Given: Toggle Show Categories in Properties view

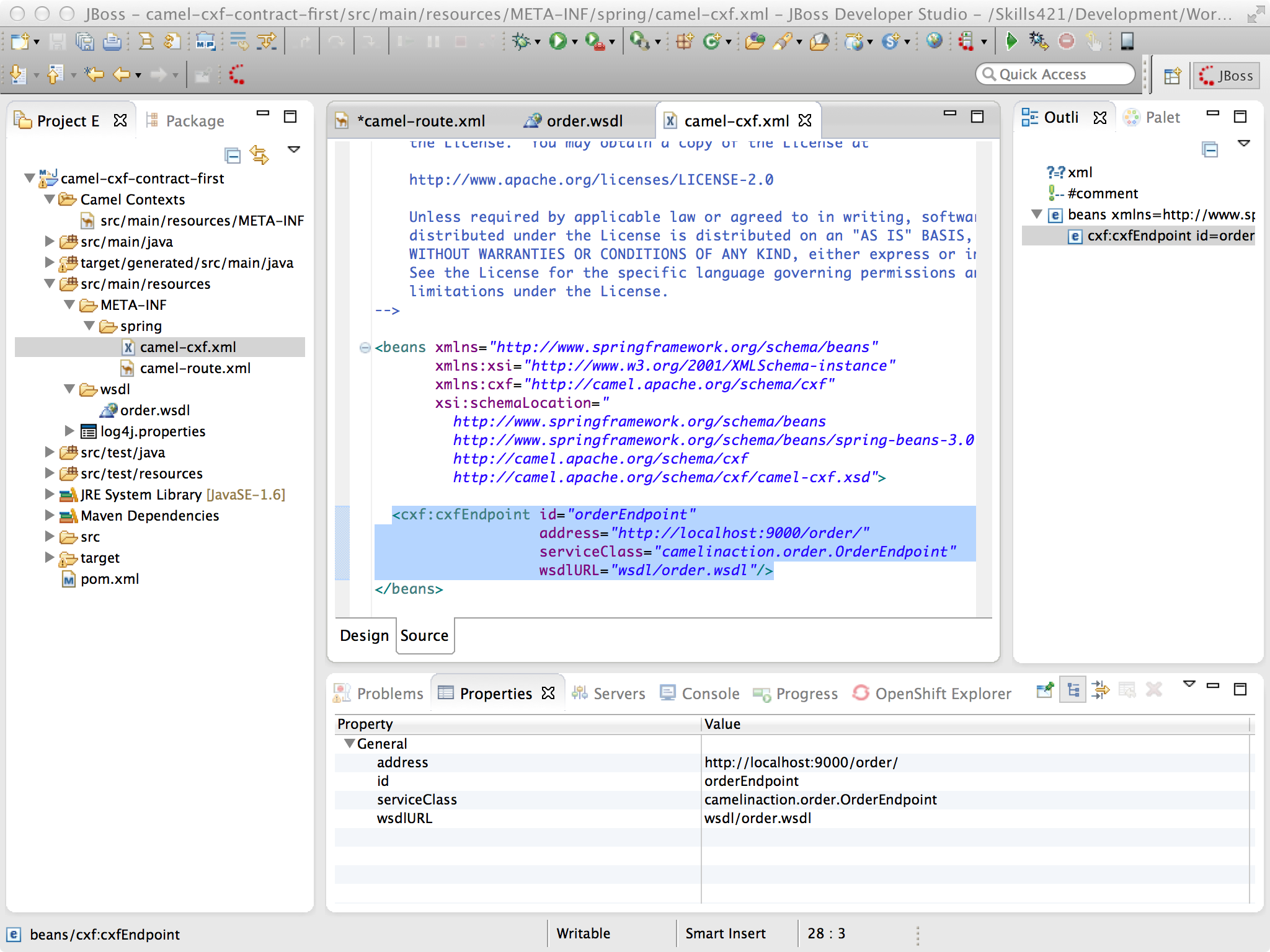Looking at the screenshot, I should tap(1073, 690).
